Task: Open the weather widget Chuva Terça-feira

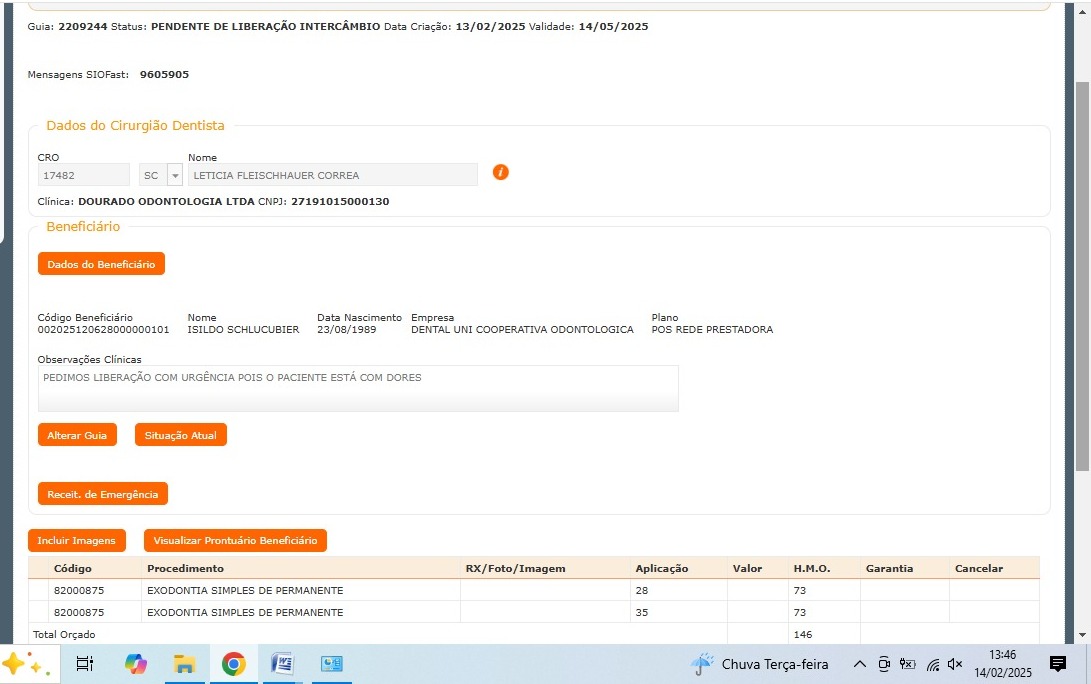Action: click(760, 664)
